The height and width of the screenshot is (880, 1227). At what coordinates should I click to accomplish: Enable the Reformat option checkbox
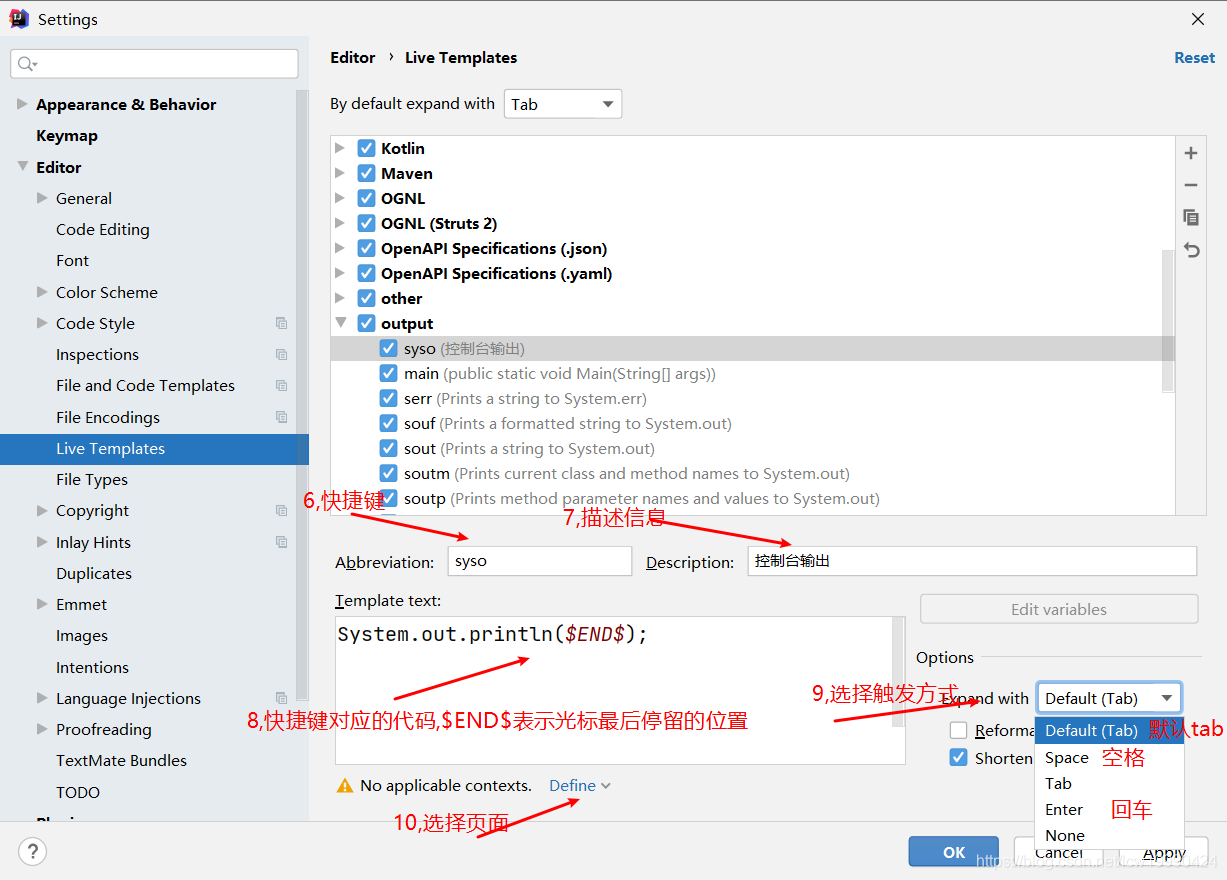pos(958,730)
